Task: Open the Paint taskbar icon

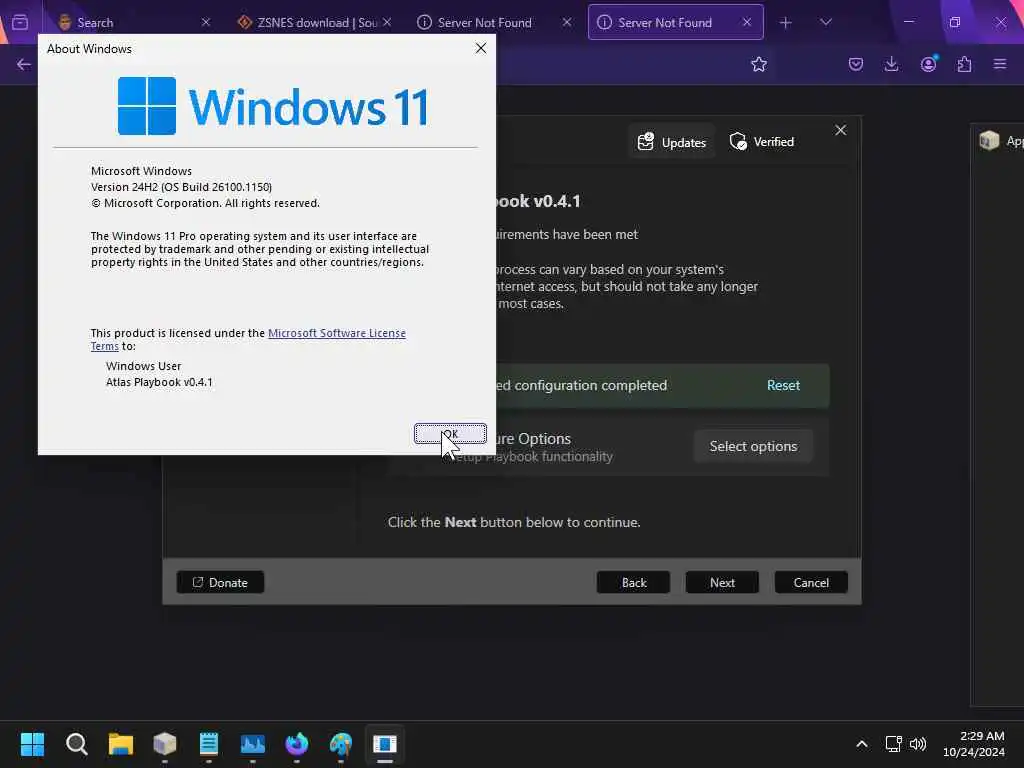Action: [x=341, y=744]
